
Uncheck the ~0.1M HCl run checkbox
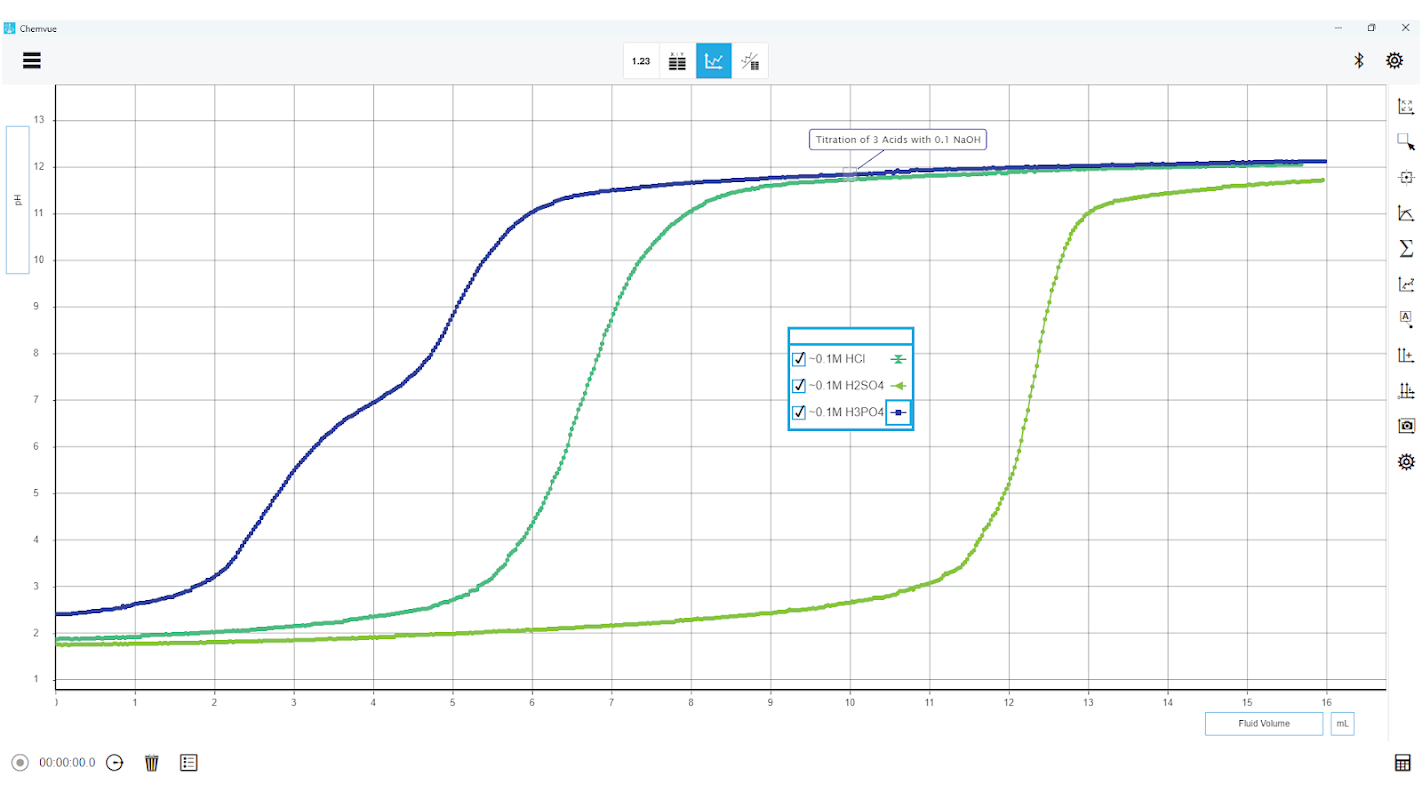799,359
